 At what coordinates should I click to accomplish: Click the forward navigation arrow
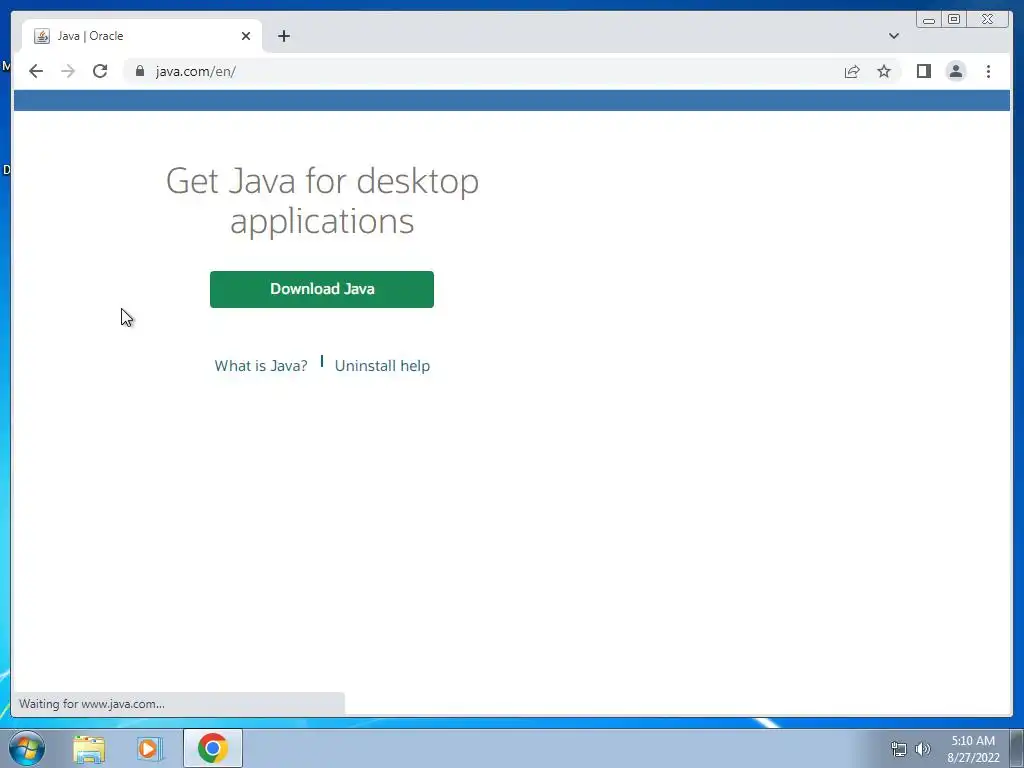[68, 71]
